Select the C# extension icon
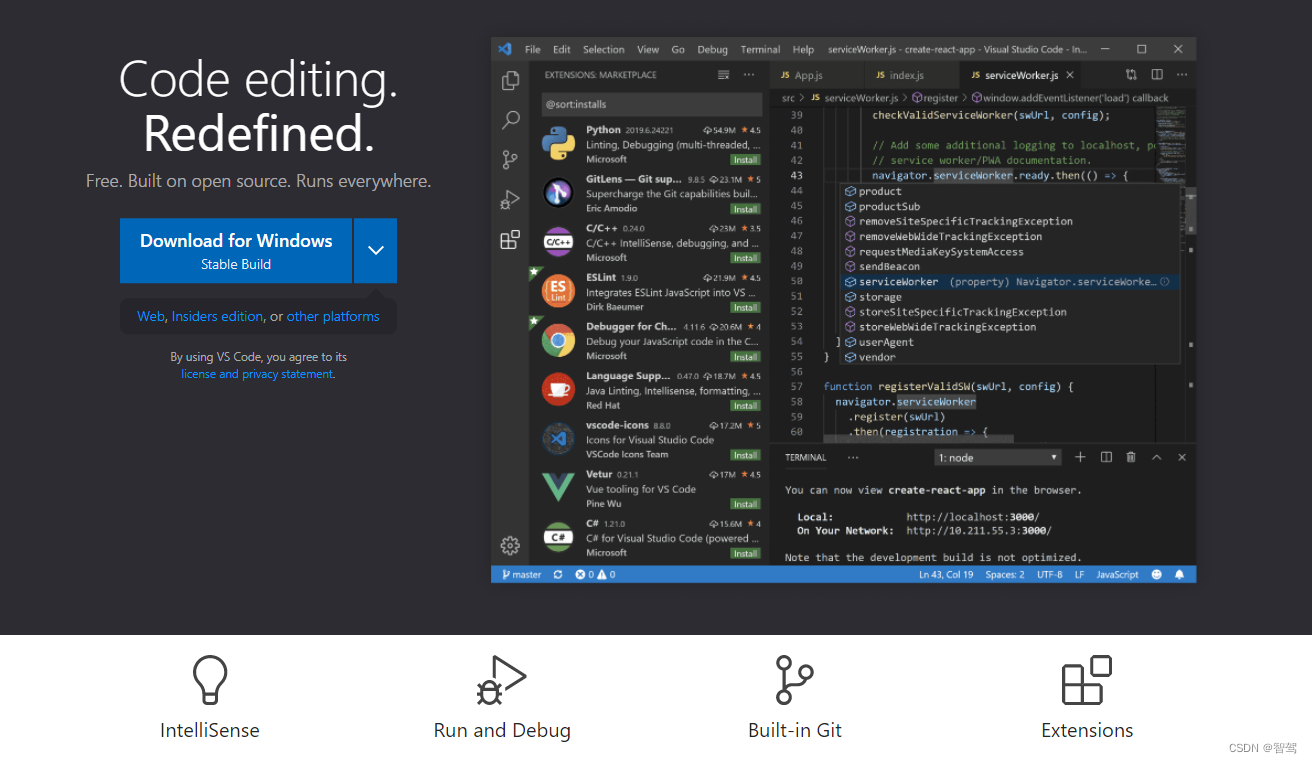Screen dimensions: 1312x763 click(558, 537)
